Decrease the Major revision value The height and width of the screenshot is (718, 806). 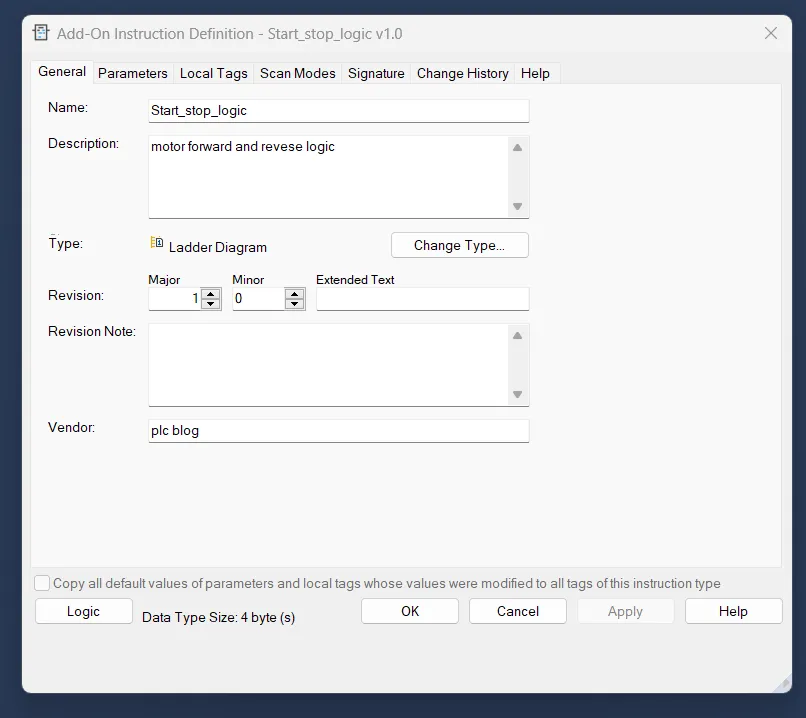point(211,304)
